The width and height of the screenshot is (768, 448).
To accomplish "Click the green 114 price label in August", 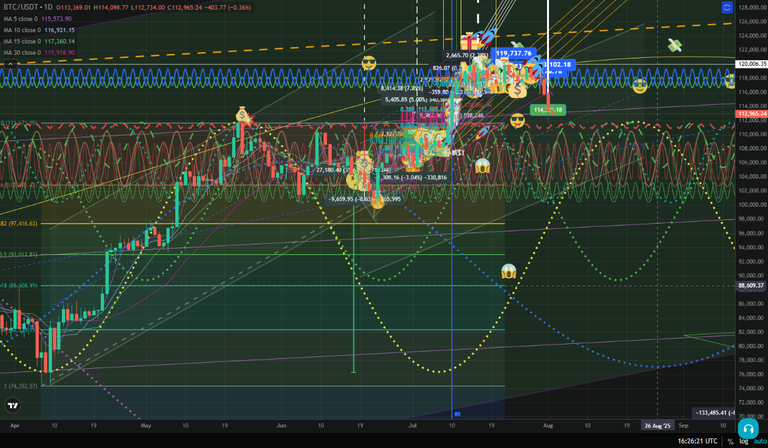I will tap(548, 110).
